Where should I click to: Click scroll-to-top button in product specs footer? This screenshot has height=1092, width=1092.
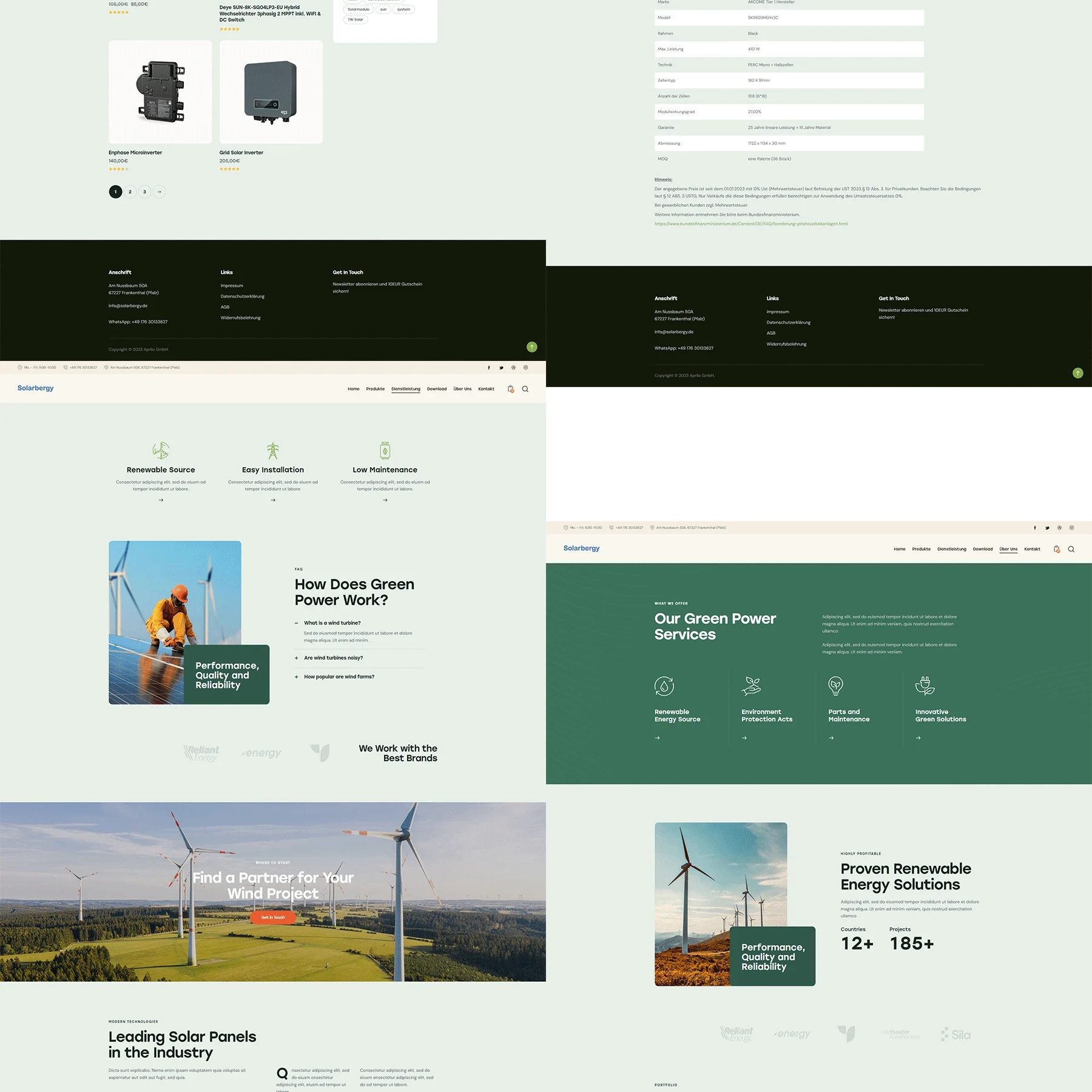pyautogui.click(x=1078, y=373)
